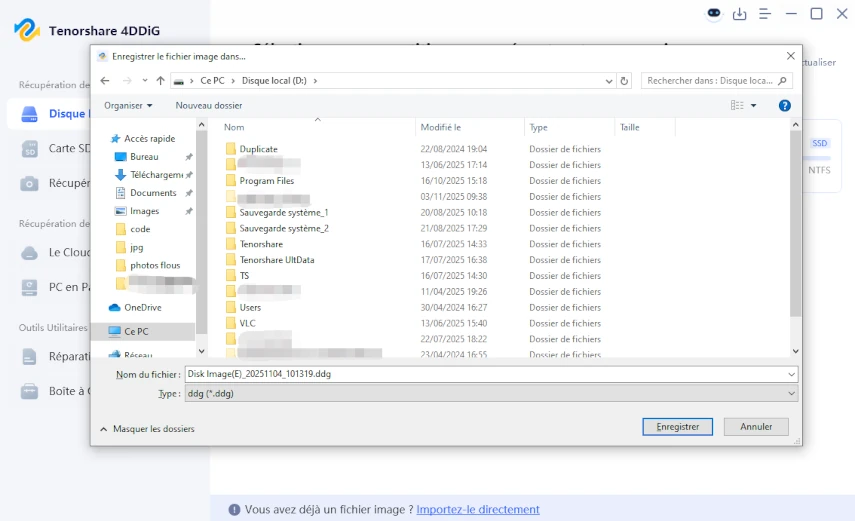Image resolution: width=855 pixels, height=521 pixels.
Task: Click the download icon in title bar
Action: tap(740, 14)
